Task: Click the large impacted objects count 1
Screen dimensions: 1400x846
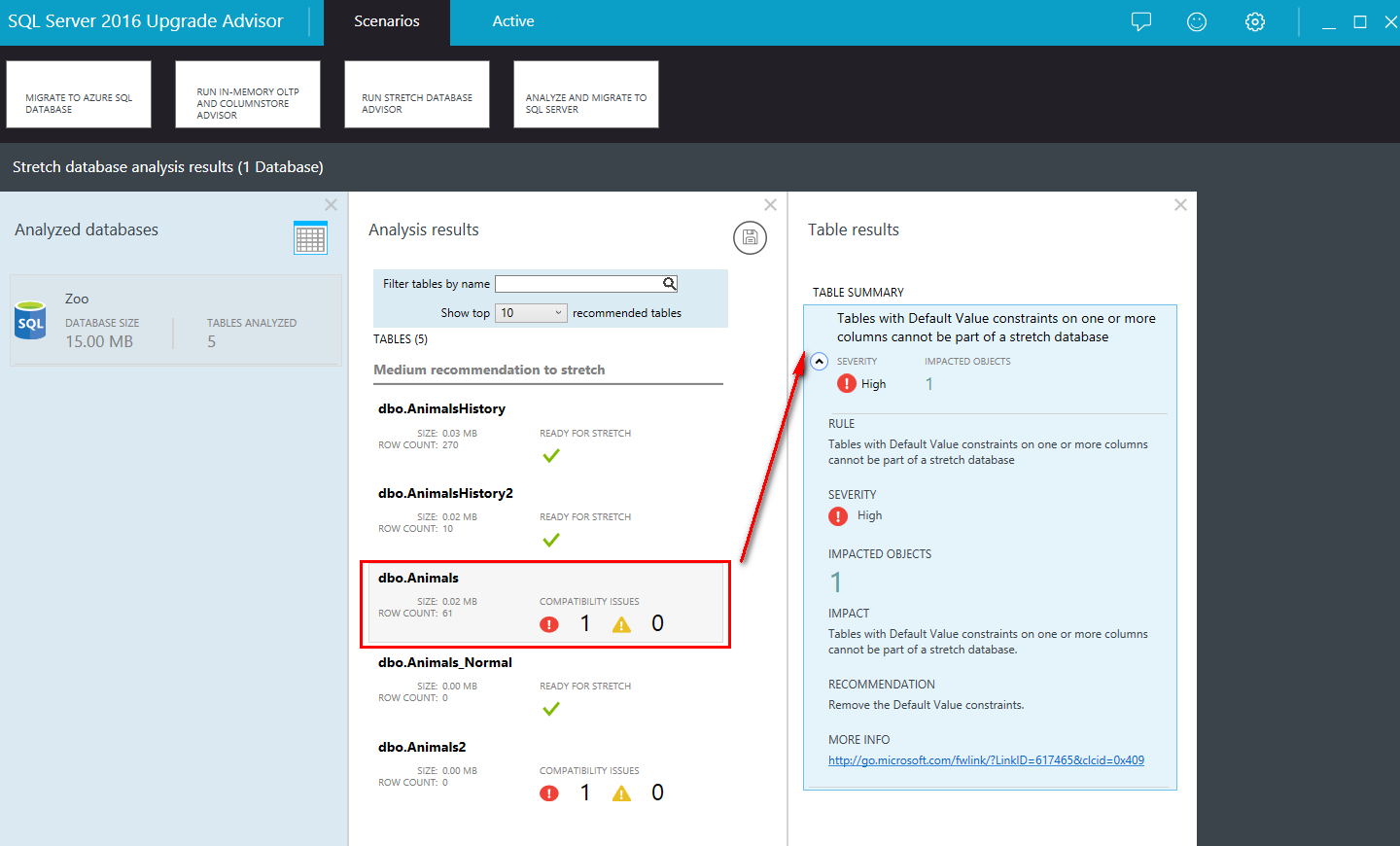Action: [x=836, y=582]
